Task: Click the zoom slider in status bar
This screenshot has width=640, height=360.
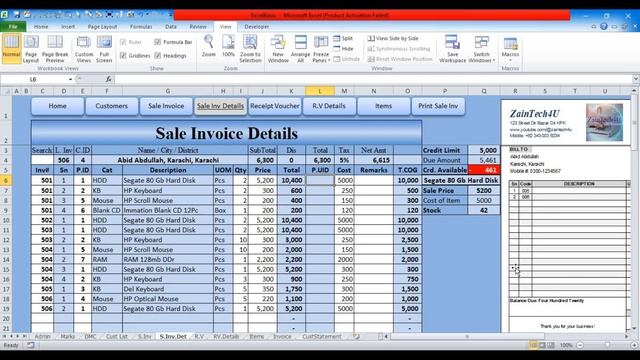Action: coord(607,345)
